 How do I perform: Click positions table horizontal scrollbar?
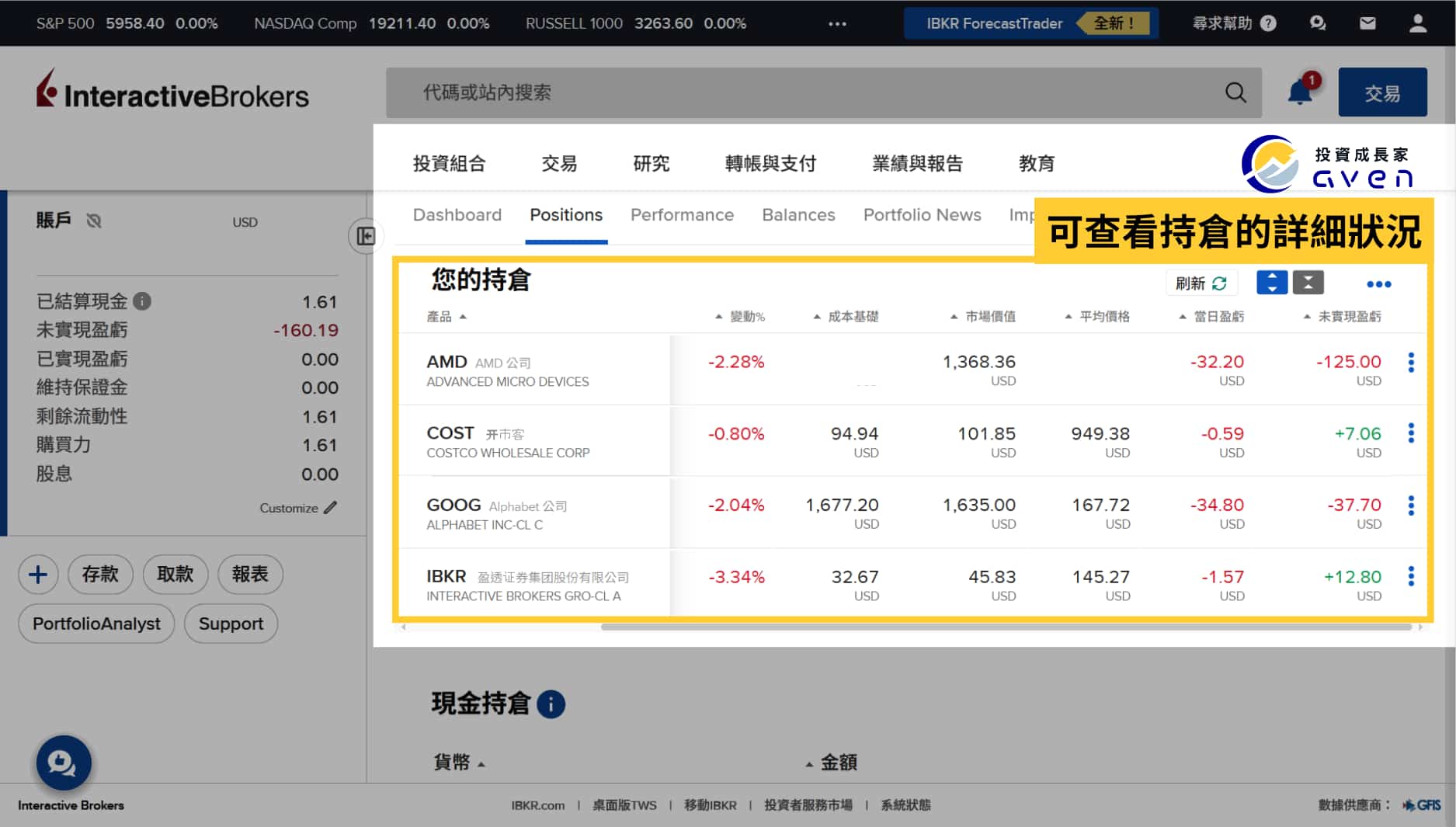pyautogui.click(x=1006, y=627)
